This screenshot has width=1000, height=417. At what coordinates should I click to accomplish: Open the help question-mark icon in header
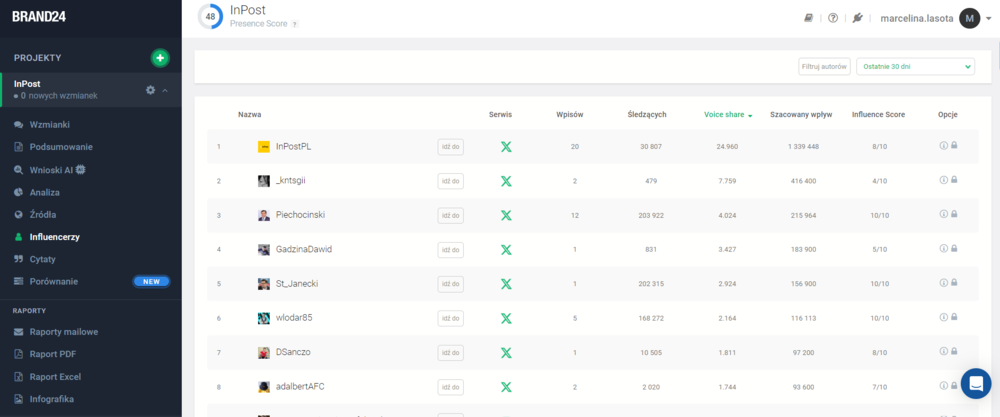[833, 18]
